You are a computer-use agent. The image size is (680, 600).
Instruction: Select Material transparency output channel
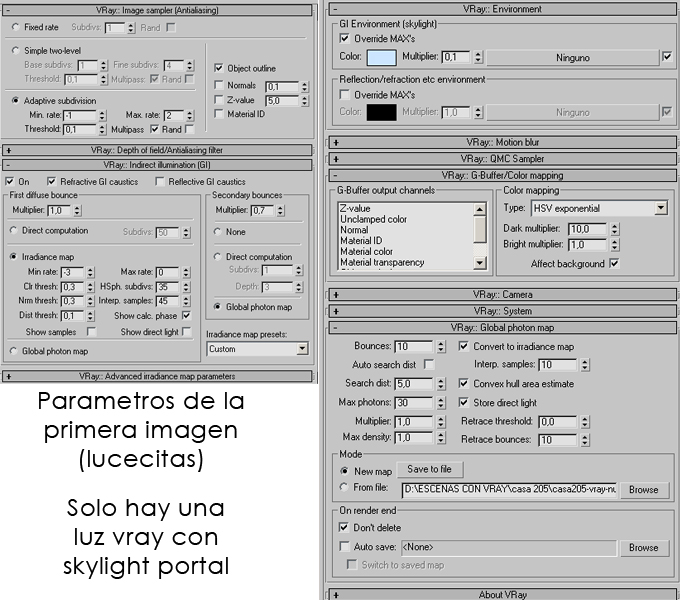382,262
